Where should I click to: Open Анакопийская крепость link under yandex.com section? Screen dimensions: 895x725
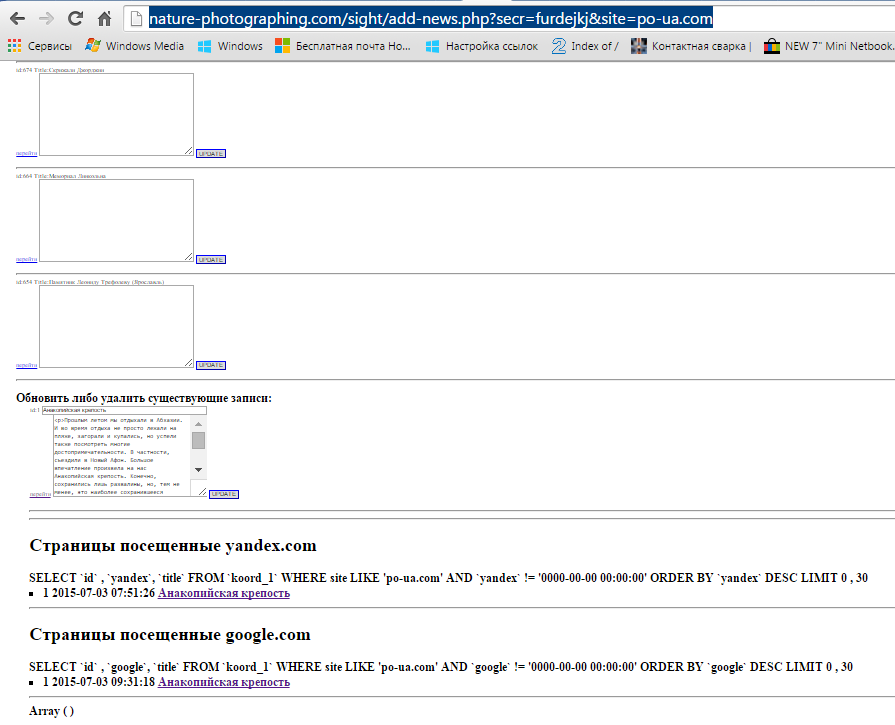tap(223, 593)
